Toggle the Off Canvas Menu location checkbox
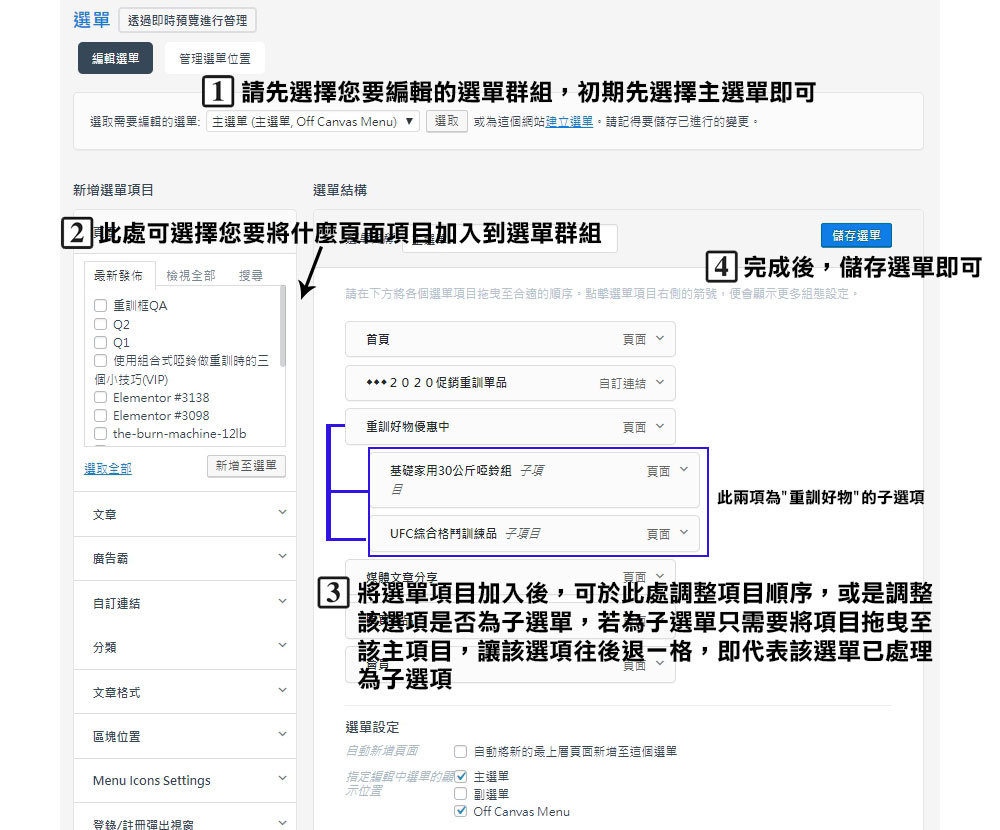The height and width of the screenshot is (830, 1000). tap(460, 811)
